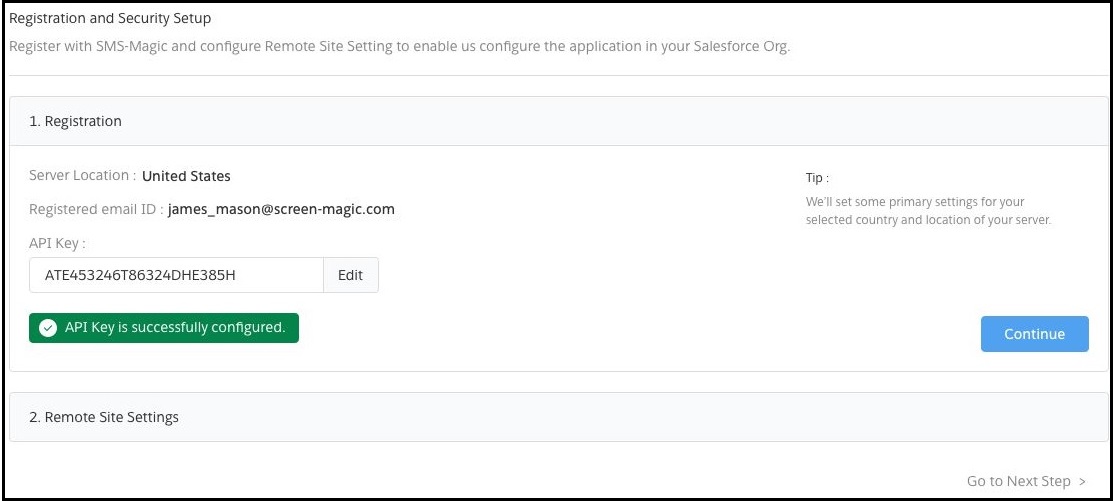Click the white checkmark icon in green banner
The height and width of the screenshot is (501, 1113).
tap(48, 328)
